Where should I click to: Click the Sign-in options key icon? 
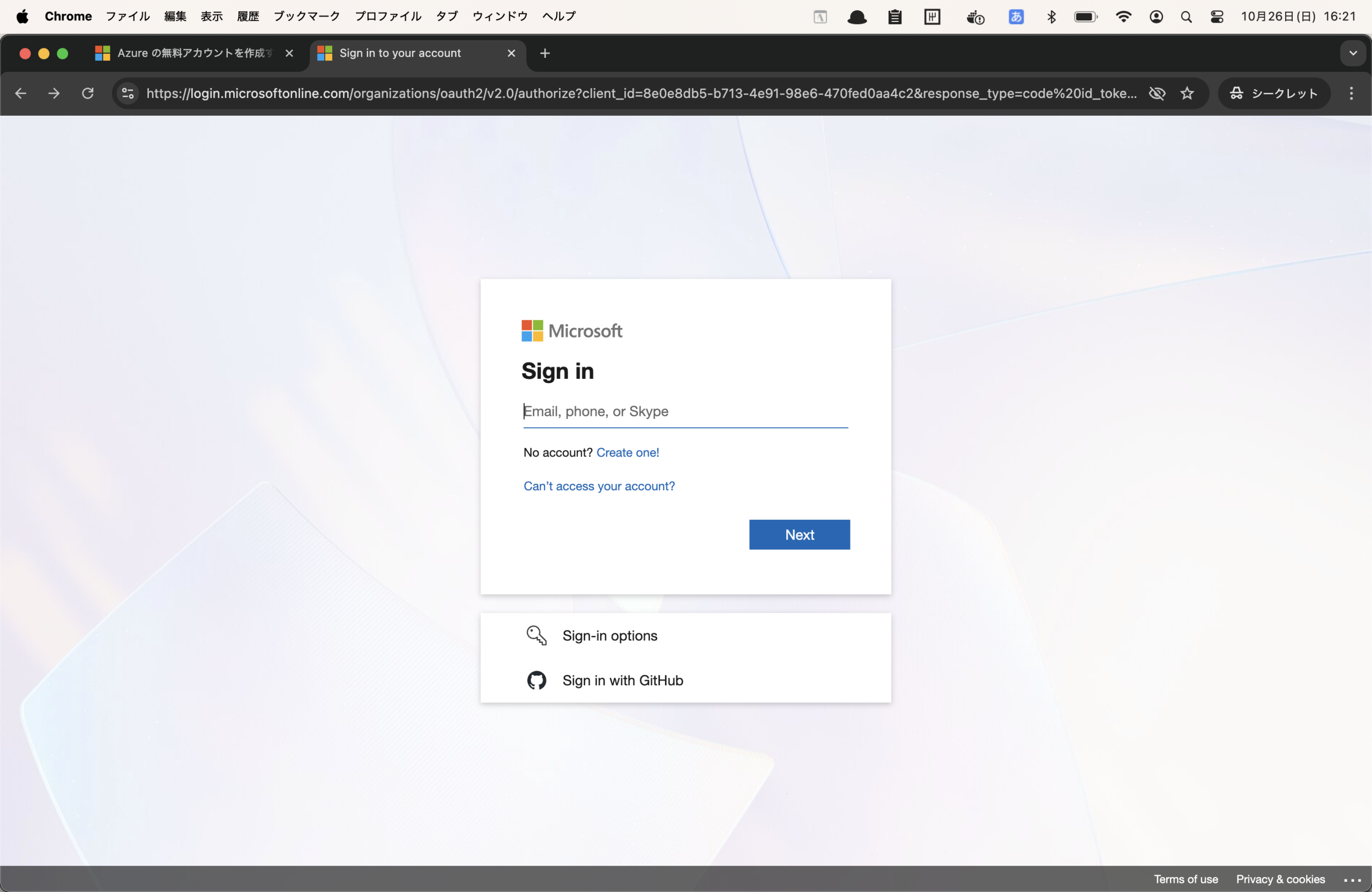coord(536,635)
